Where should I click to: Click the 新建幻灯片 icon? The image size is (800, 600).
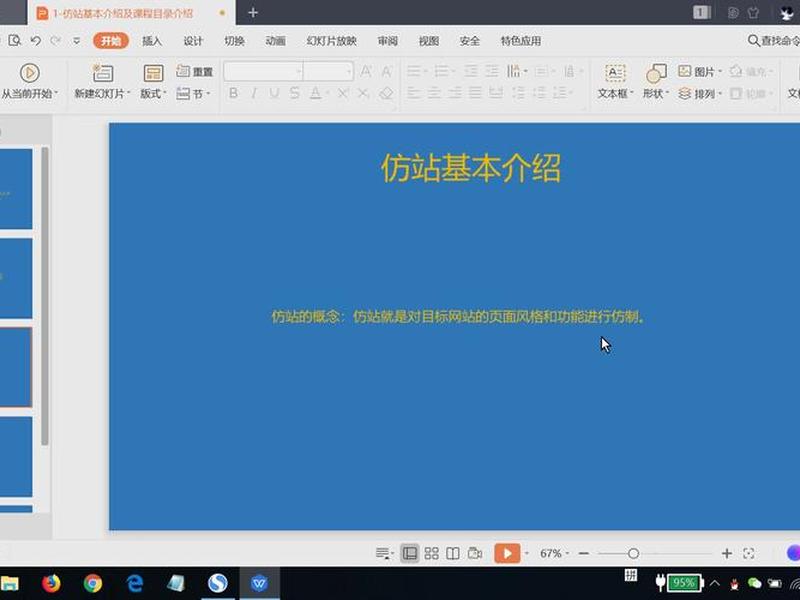click(x=103, y=73)
